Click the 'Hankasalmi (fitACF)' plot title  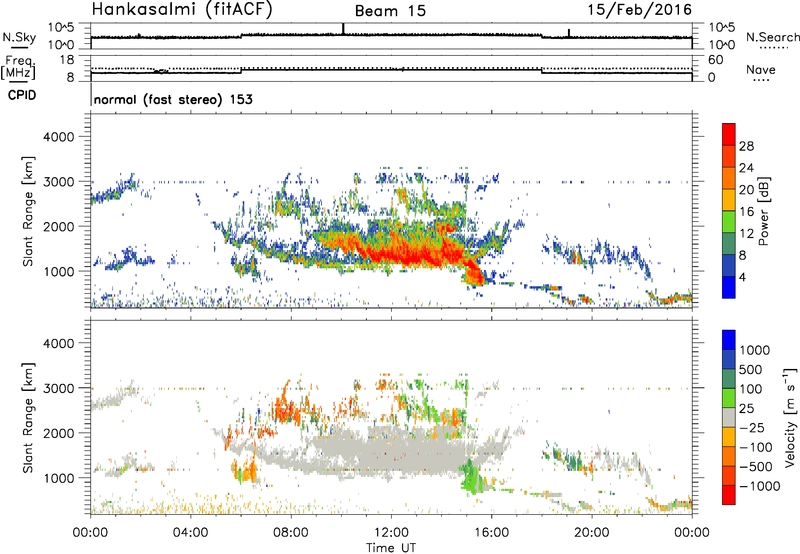(x=182, y=9)
